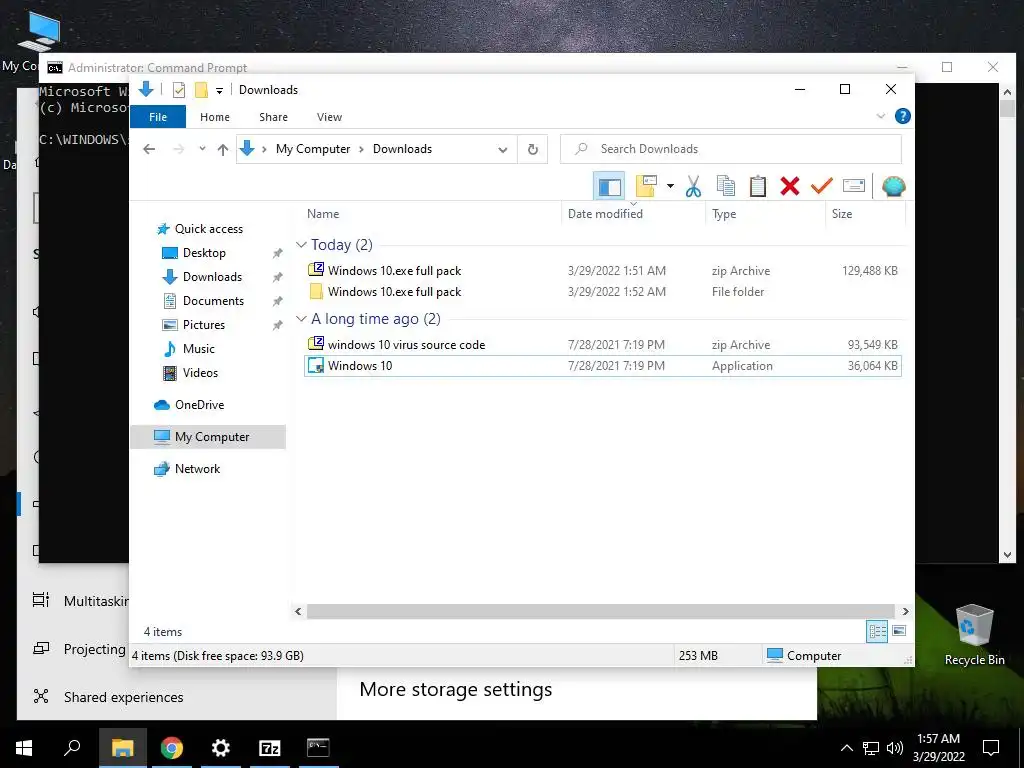Show hidden system tray icons
Screen dimensions: 1024x768
click(846, 748)
